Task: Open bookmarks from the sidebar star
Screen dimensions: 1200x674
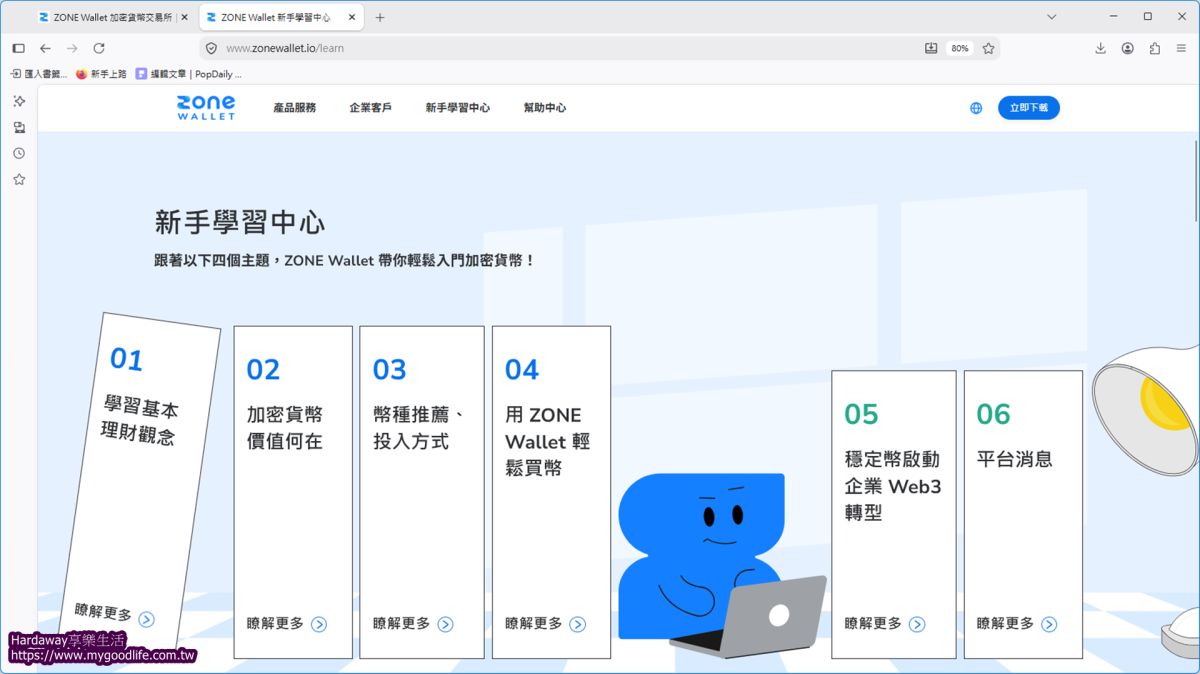Action: 19,179
